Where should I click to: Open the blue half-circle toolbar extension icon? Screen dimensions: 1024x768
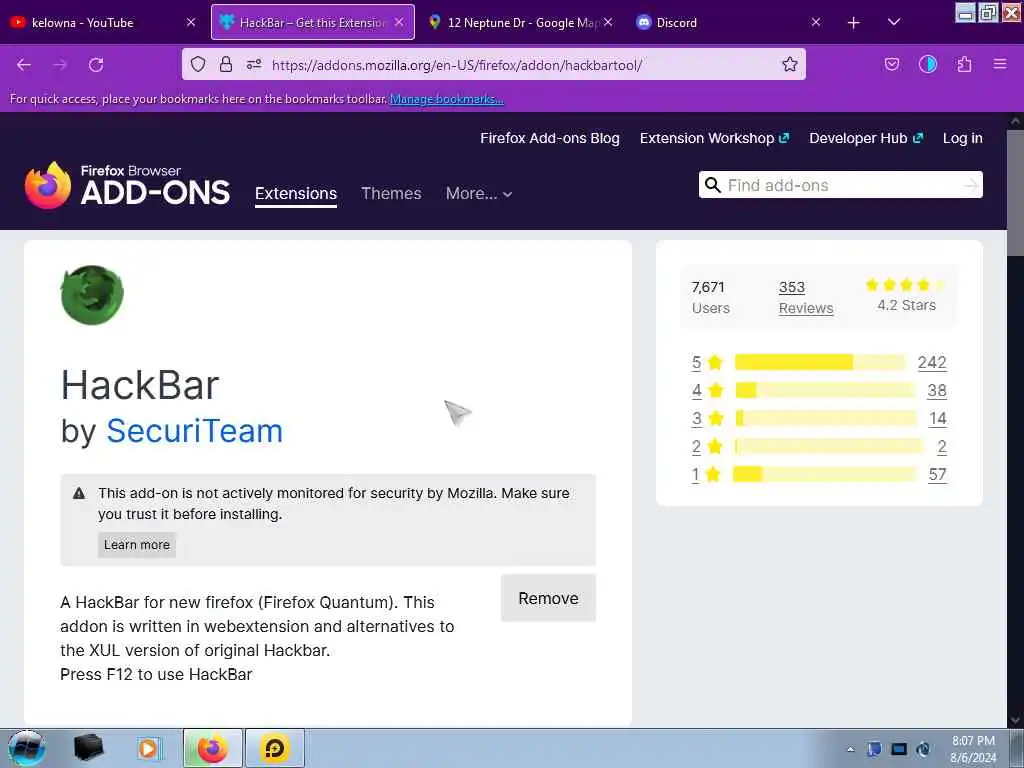(x=927, y=64)
